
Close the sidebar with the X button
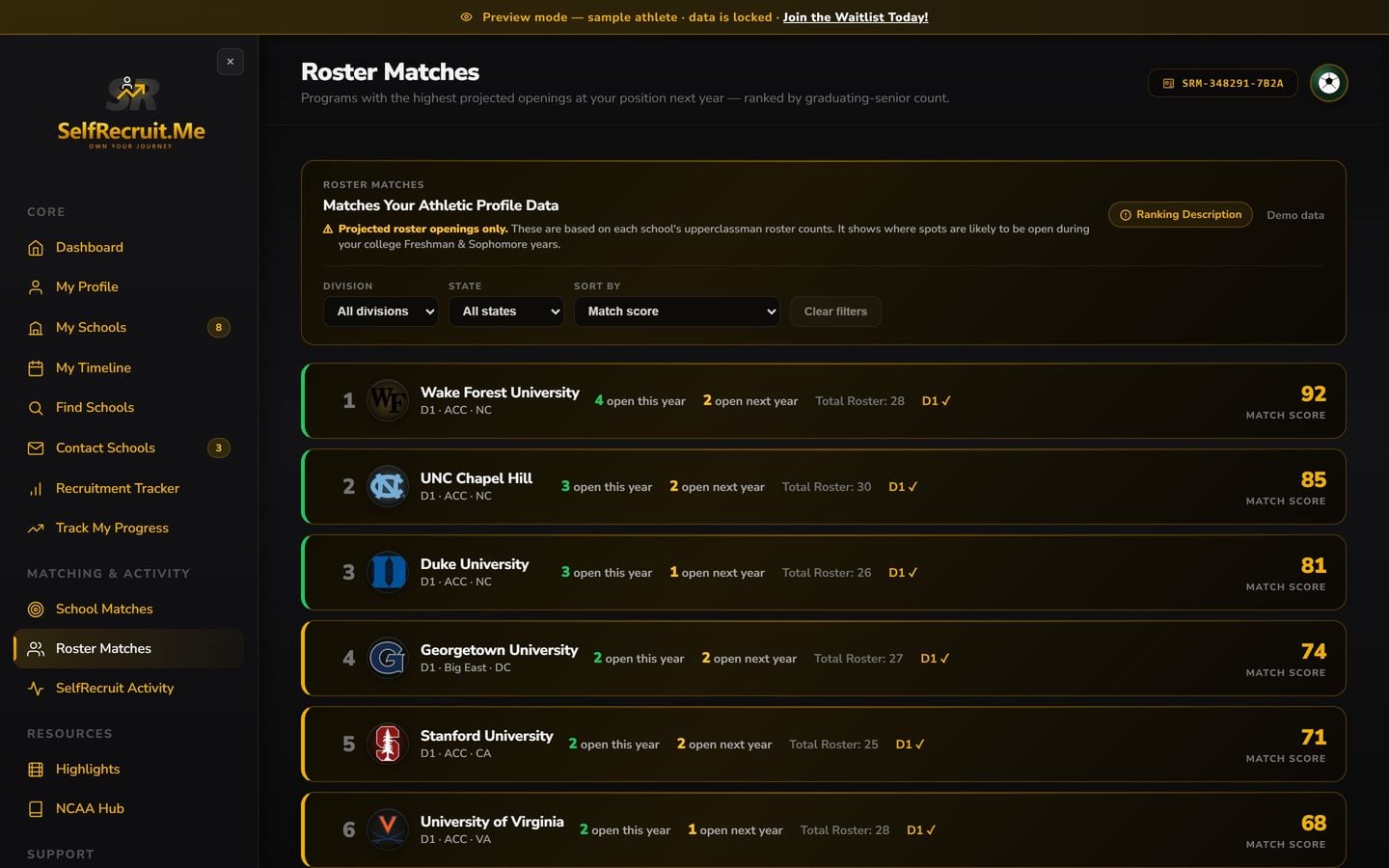pos(231,62)
